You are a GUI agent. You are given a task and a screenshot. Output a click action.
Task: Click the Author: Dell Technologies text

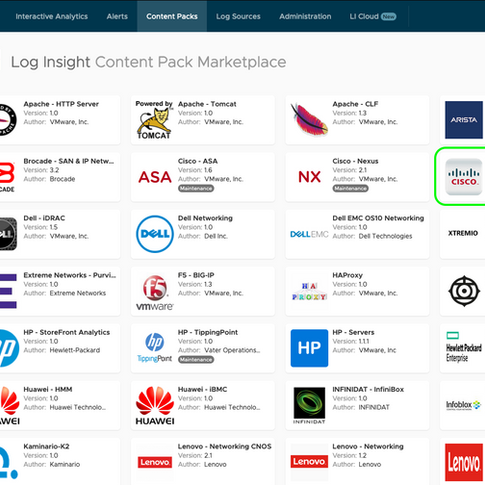coord(372,236)
